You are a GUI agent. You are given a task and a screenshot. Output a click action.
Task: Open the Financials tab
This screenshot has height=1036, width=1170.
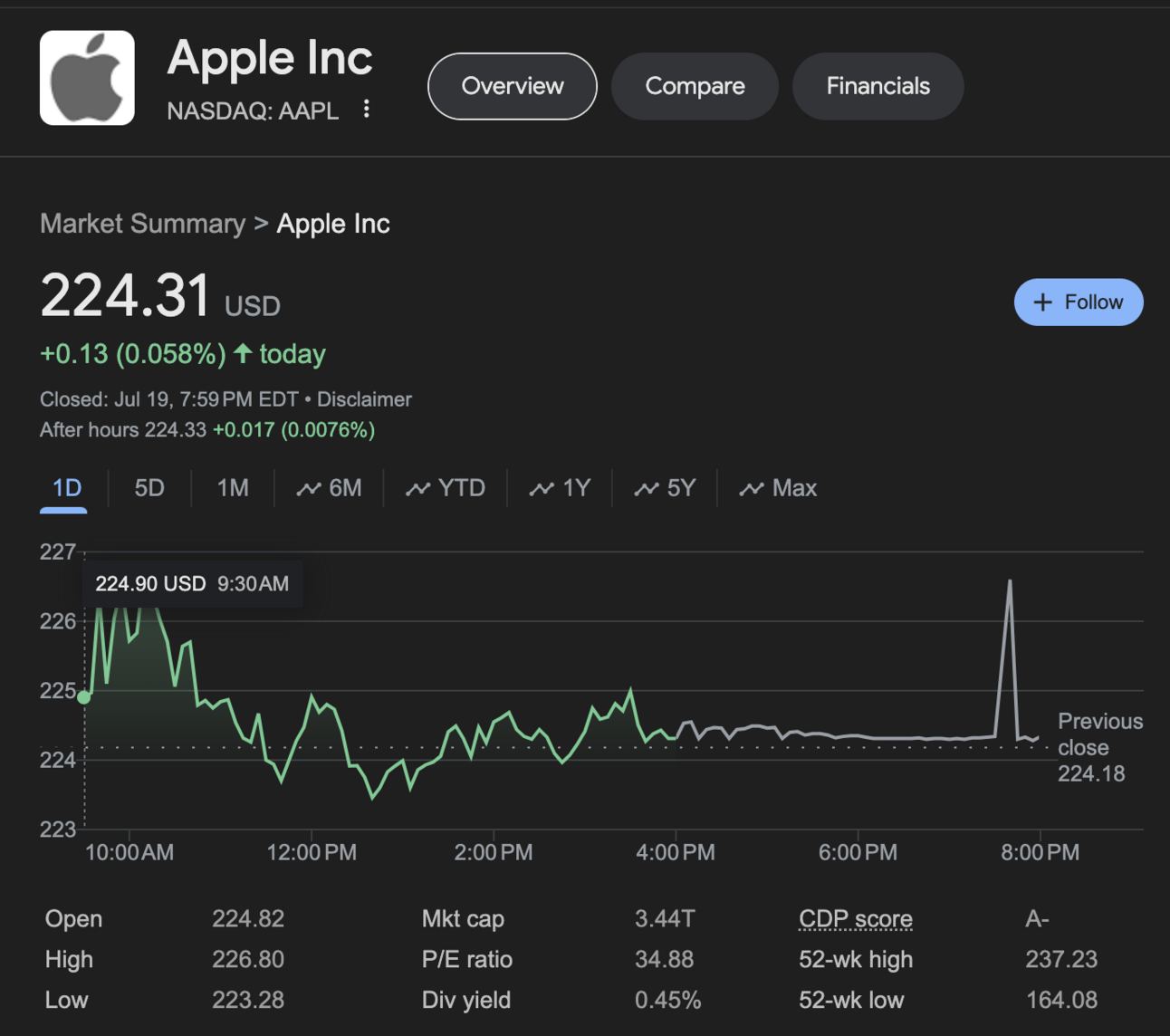click(x=877, y=86)
